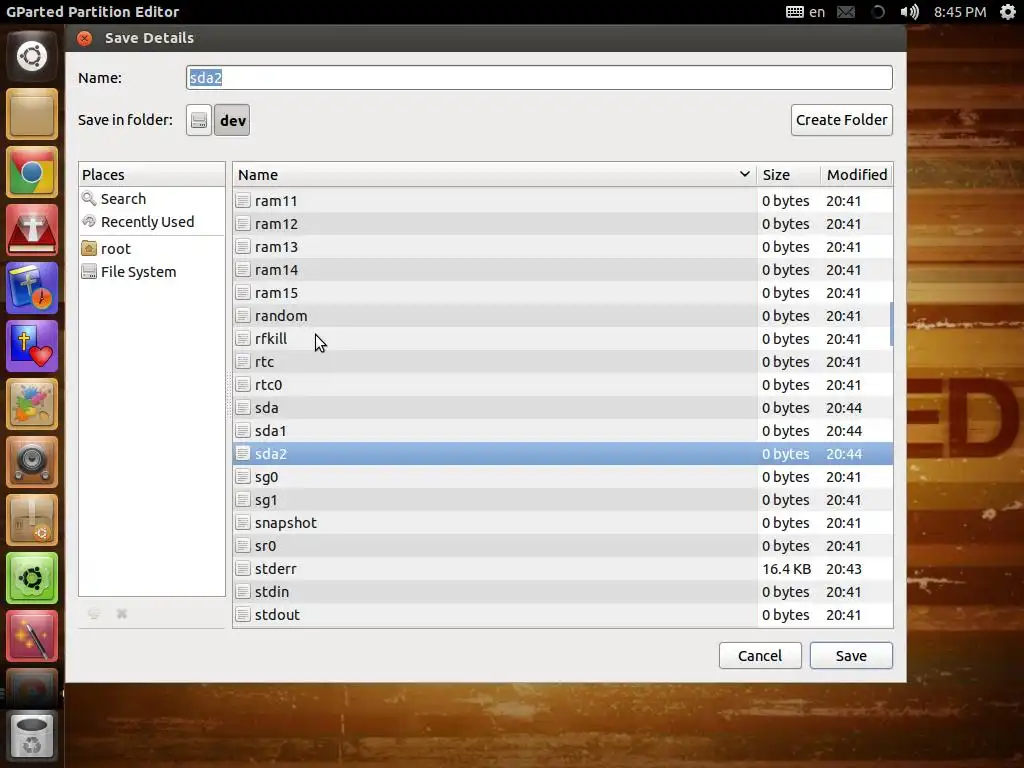This screenshot has width=1024, height=768.
Task: Click the file icon beside stderr
Action: click(243, 568)
